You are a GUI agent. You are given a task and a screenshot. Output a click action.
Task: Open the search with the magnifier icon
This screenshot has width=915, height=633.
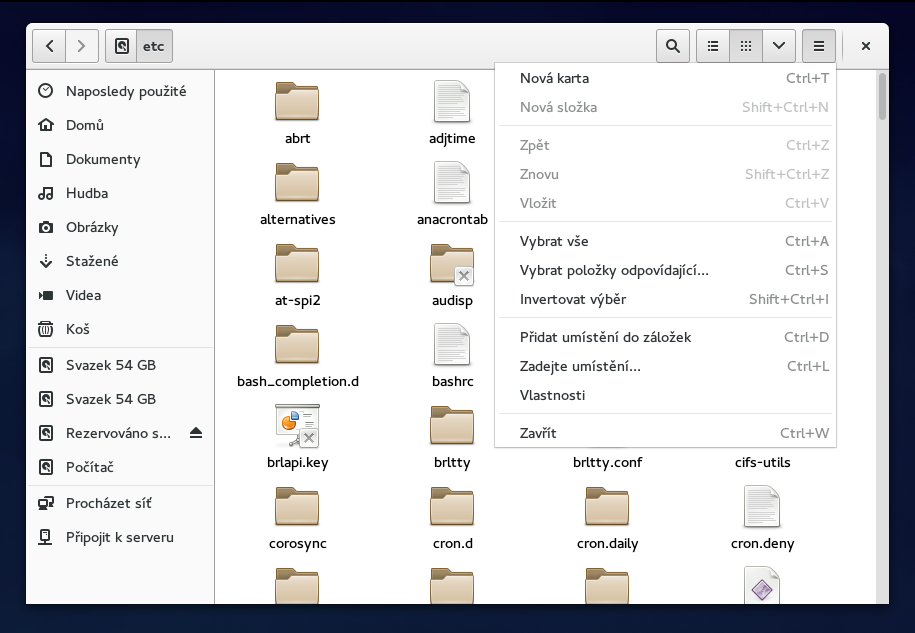click(x=672, y=45)
